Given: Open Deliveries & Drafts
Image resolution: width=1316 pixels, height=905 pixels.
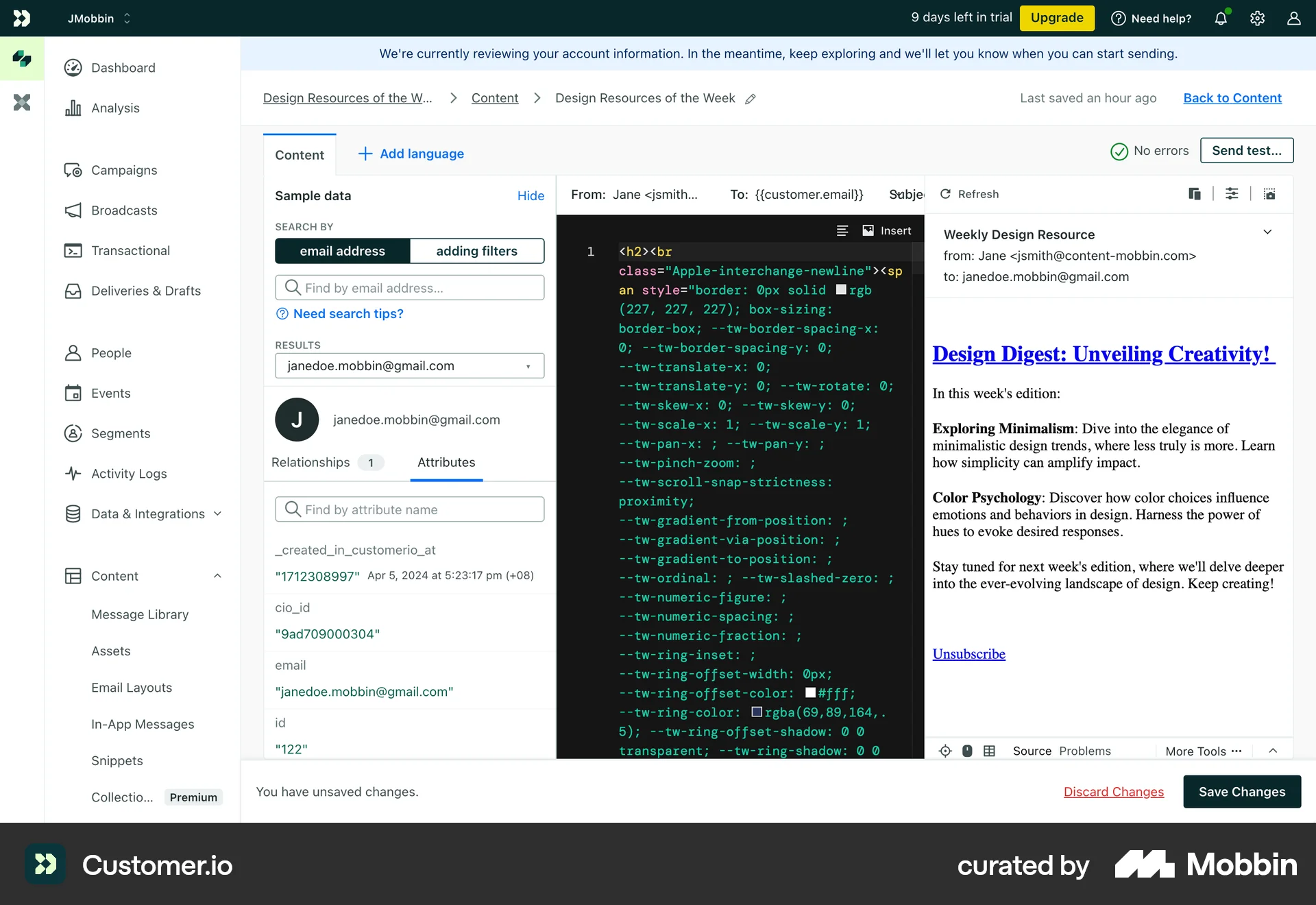Looking at the screenshot, I should click(146, 291).
